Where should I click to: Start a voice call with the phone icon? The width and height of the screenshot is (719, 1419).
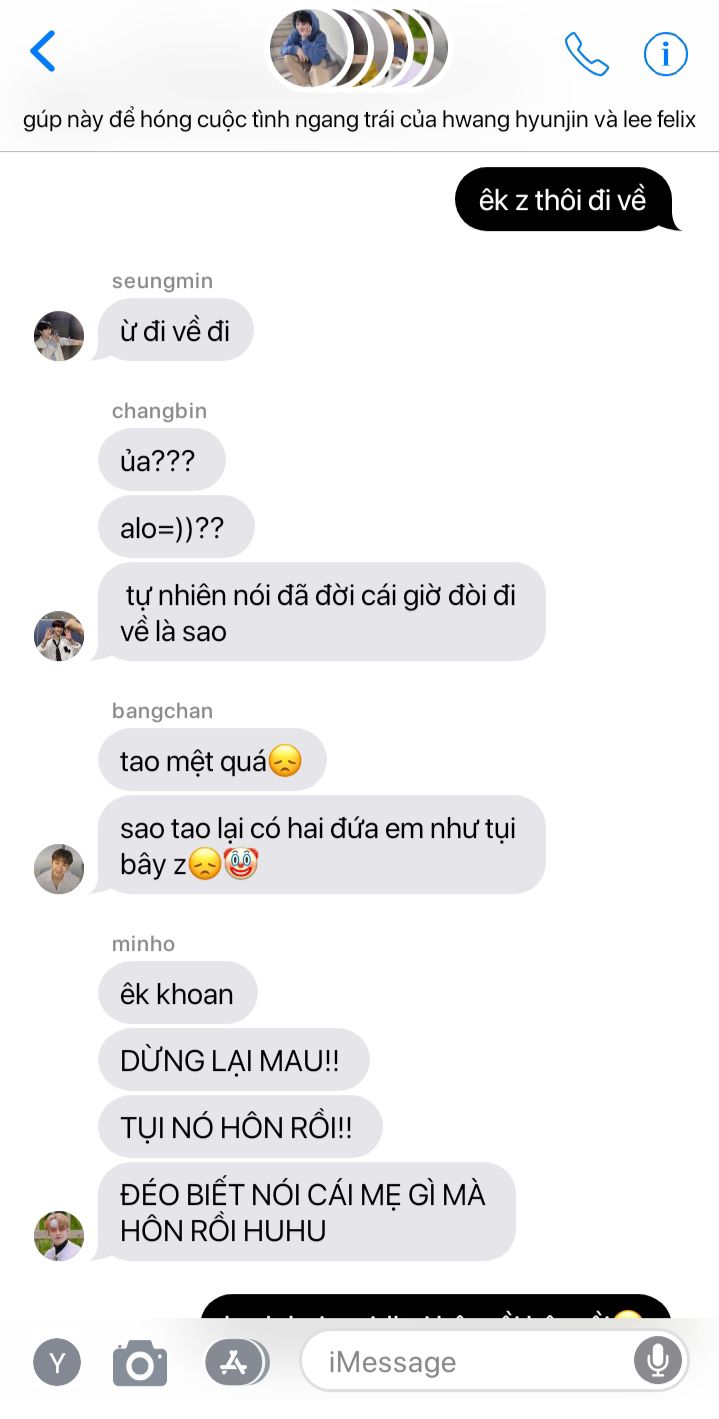click(586, 53)
